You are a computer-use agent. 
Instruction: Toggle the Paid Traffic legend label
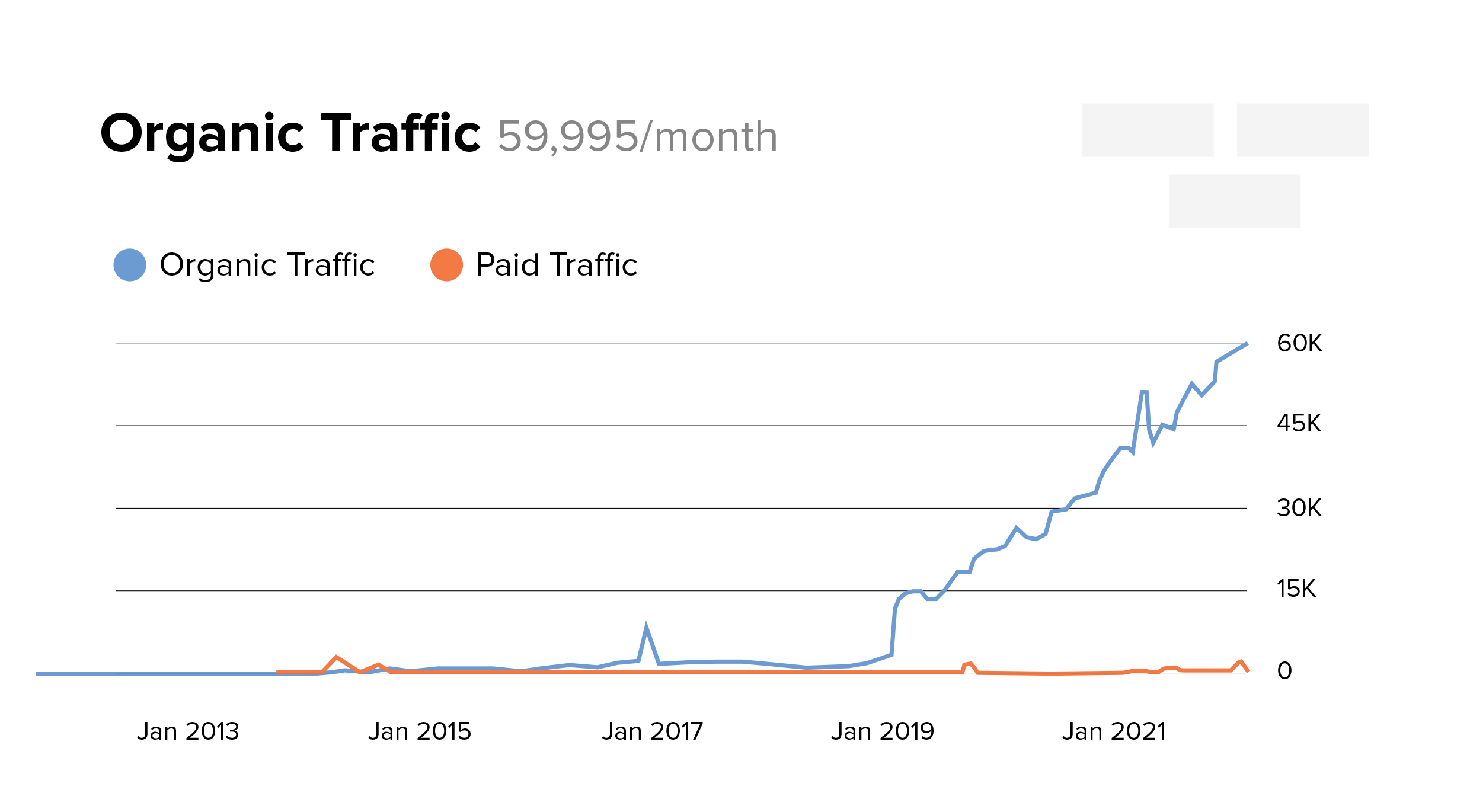556,265
